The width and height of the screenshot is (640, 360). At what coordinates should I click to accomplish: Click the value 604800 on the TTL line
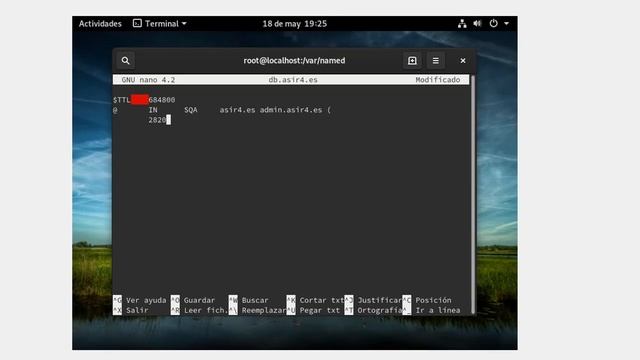(162, 100)
